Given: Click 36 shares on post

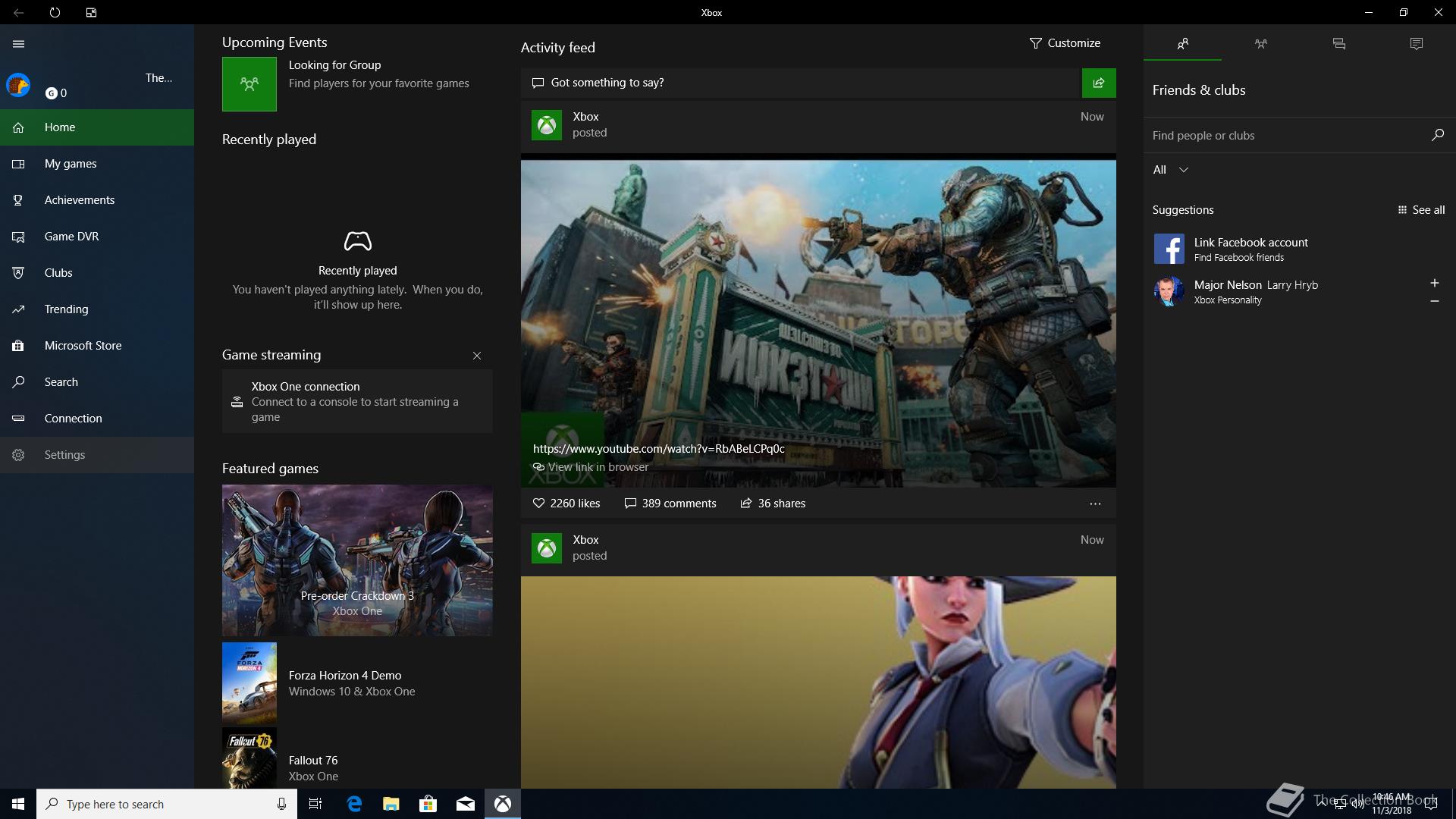Looking at the screenshot, I should coord(773,504).
